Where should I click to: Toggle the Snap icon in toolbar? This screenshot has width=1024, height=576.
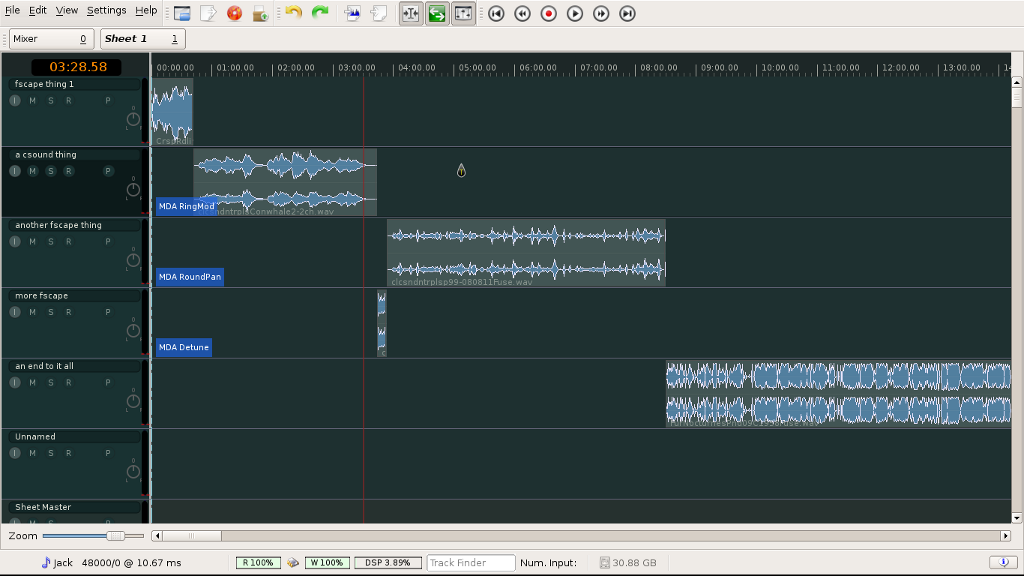click(411, 13)
